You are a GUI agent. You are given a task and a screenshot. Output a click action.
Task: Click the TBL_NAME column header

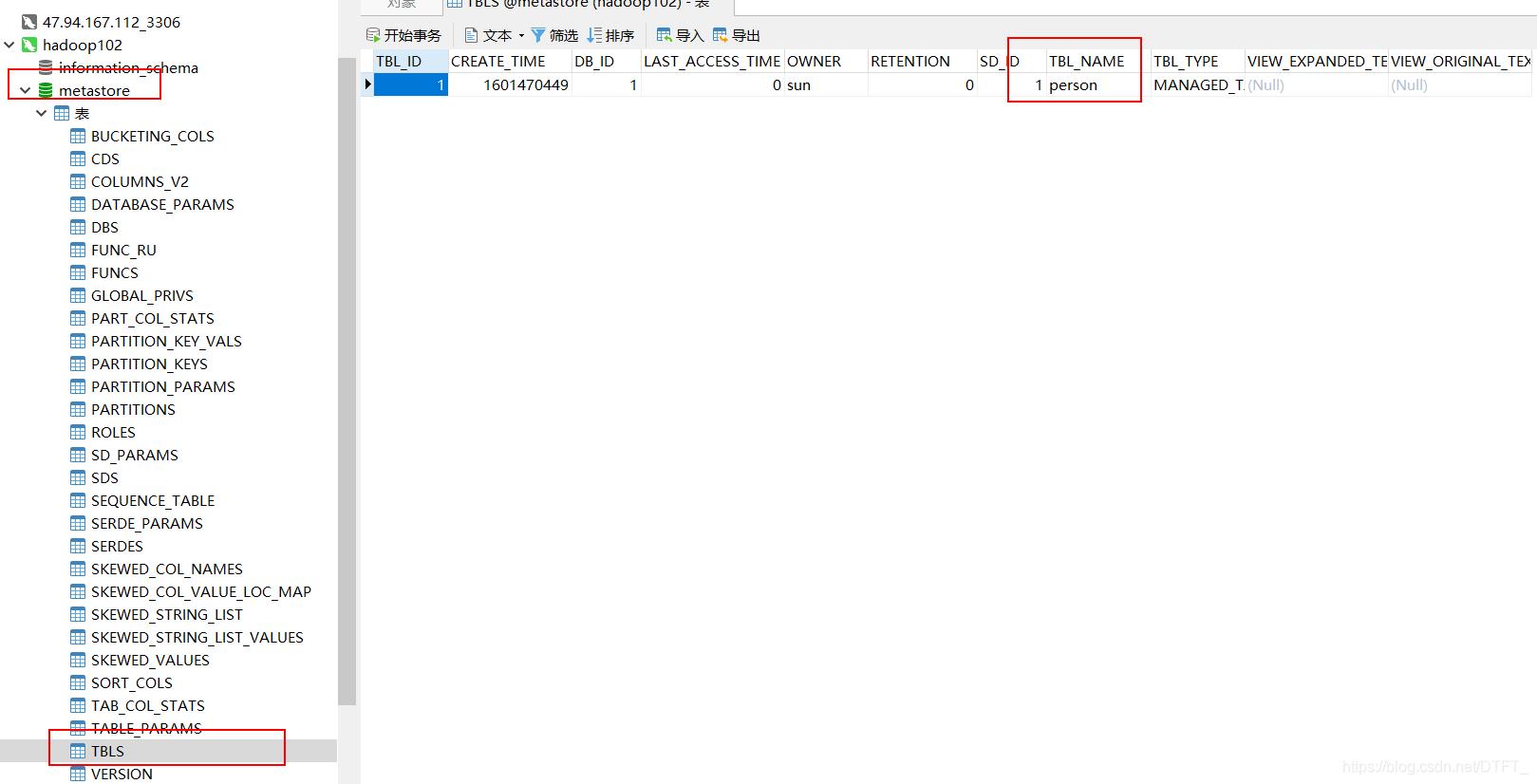click(1086, 61)
